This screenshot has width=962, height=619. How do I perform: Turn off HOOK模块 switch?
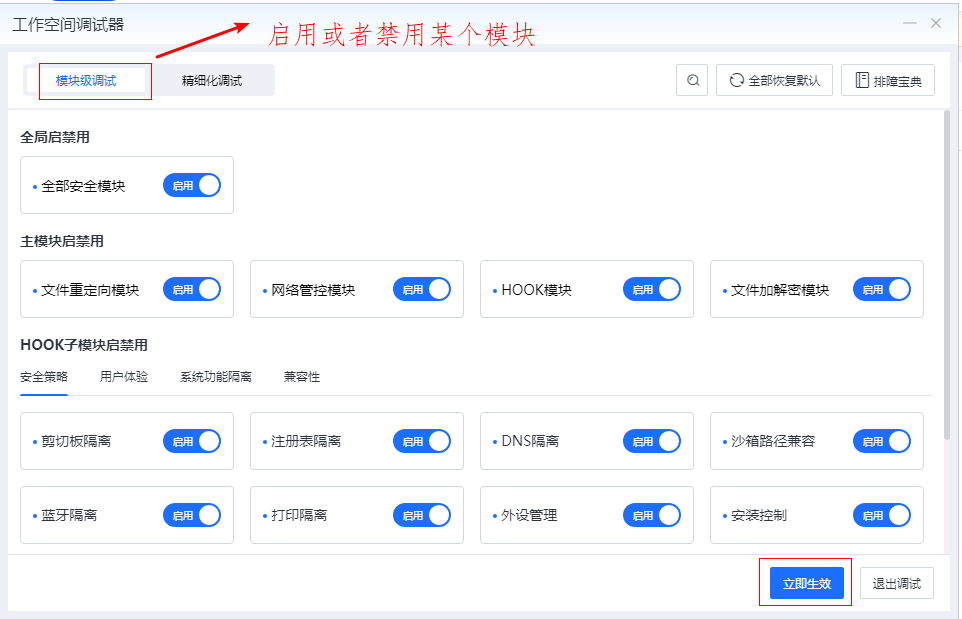[652, 290]
